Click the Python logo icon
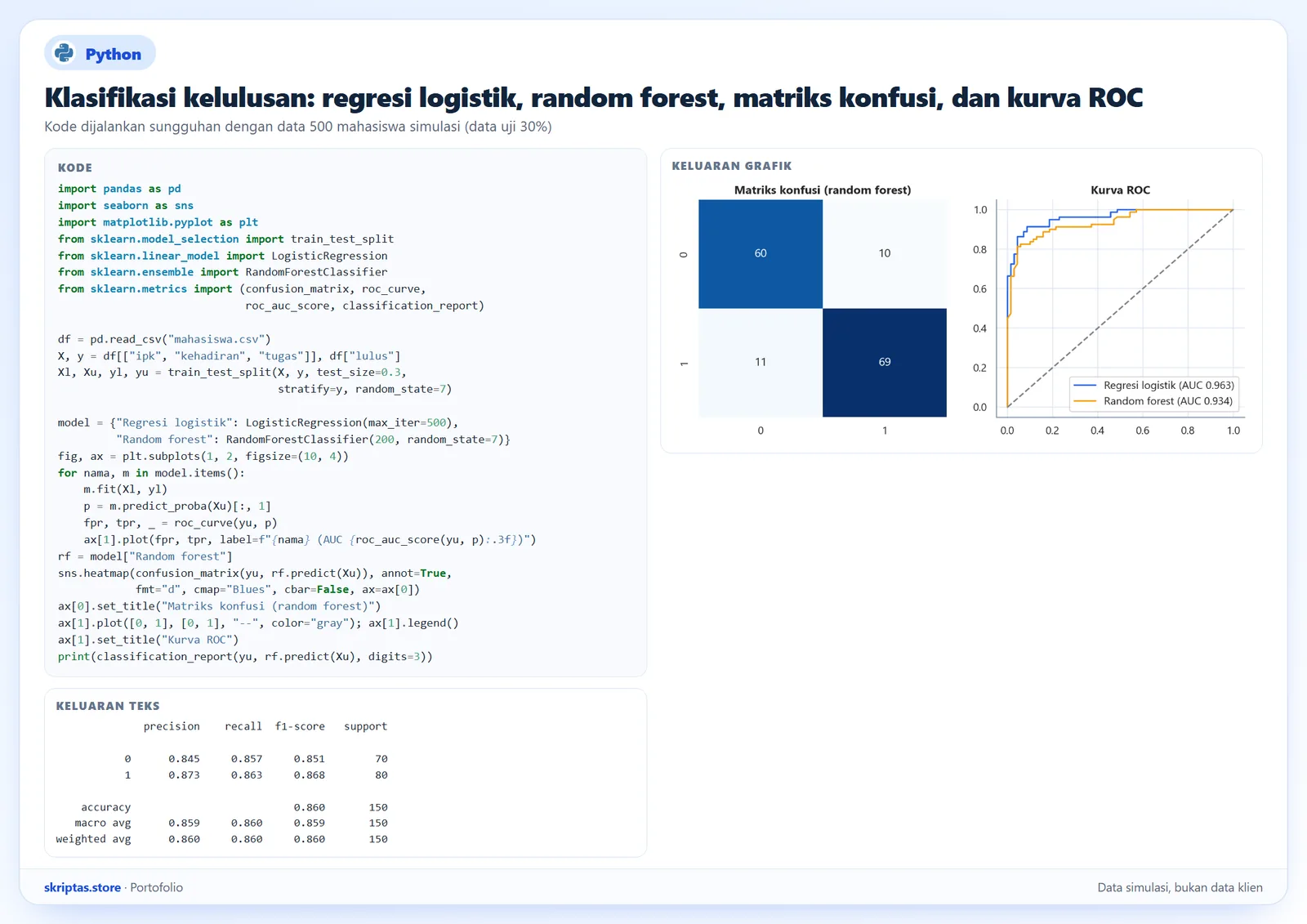Screen dimensions: 1307x924 (64, 53)
